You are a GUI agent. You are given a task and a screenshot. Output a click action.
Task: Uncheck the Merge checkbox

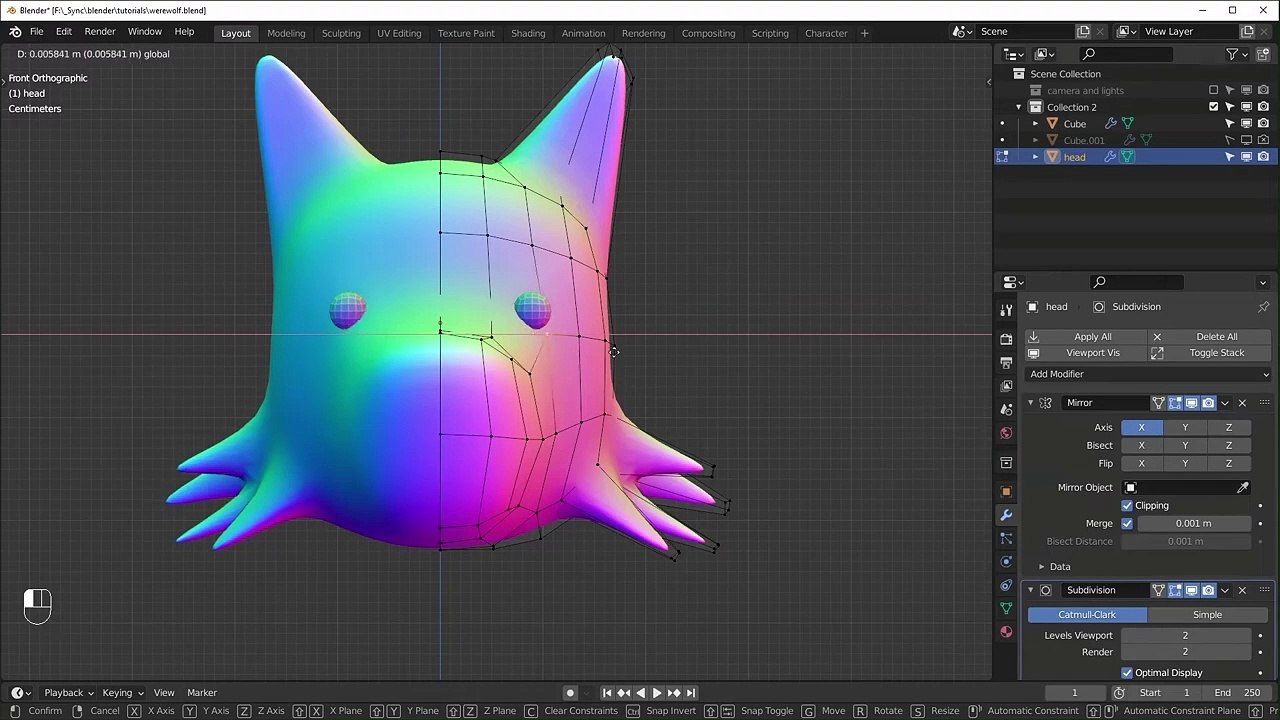point(1127,524)
